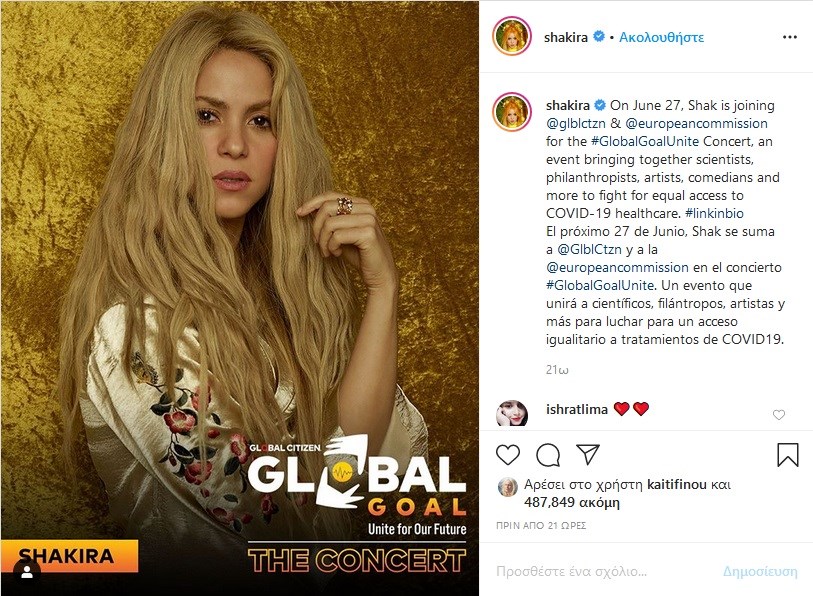Click the tagged people icon on photo
This screenshot has width=813, height=596.
[27, 572]
